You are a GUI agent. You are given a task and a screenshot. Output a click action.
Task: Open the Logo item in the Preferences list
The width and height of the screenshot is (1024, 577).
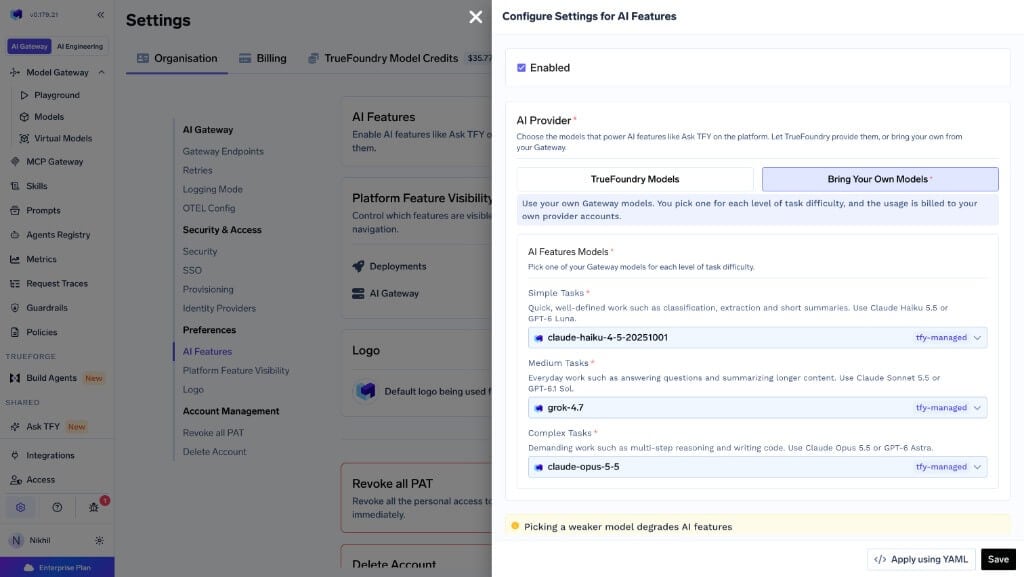pyautogui.click(x=193, y=389)
